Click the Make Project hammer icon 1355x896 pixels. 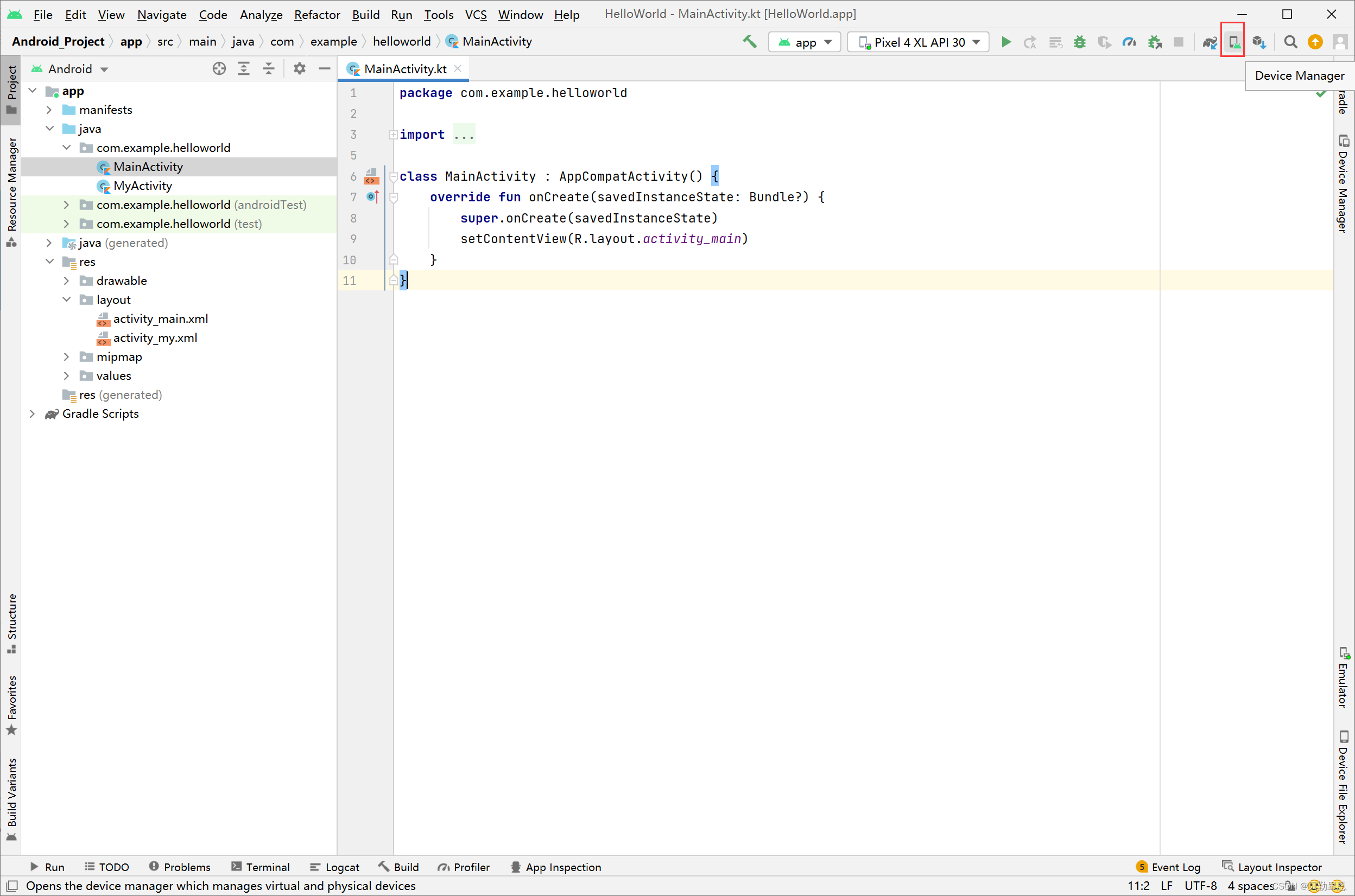[x=749, y=42]
